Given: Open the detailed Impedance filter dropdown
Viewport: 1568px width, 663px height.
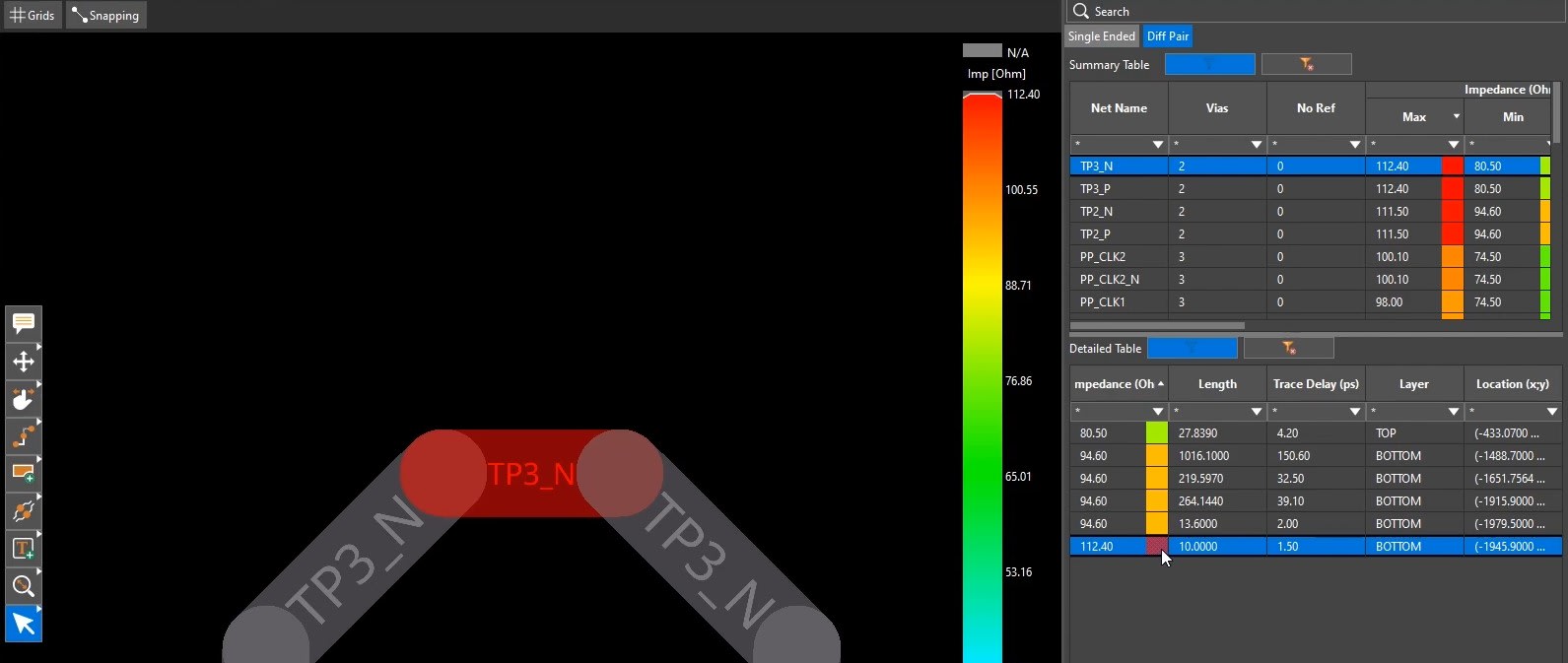Looking at the screenshot, I should tap(1158, 411).
